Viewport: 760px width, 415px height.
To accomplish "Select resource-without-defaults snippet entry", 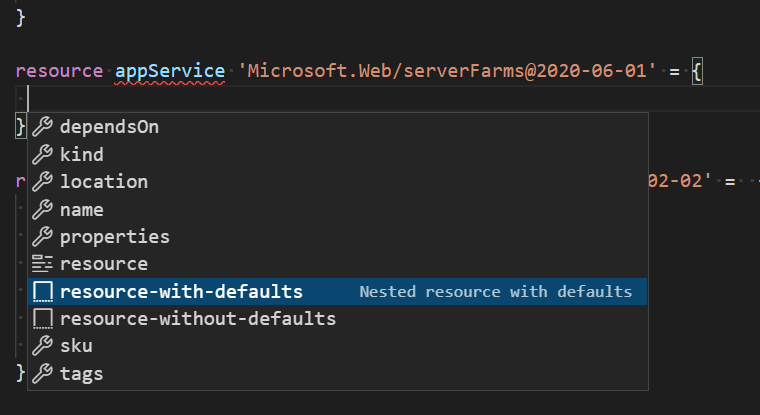I will coord(198,319).
